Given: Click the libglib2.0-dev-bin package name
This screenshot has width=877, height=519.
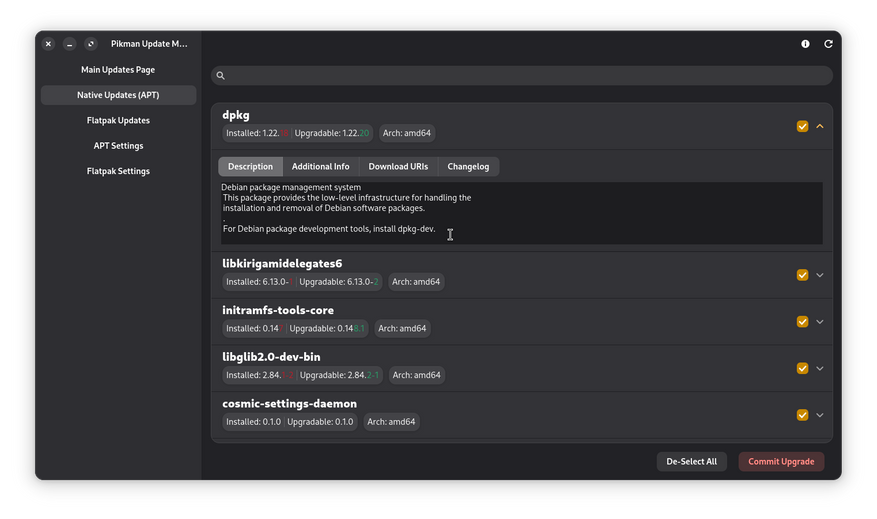Looking at the screenshot, I should [x=271, y=357].
